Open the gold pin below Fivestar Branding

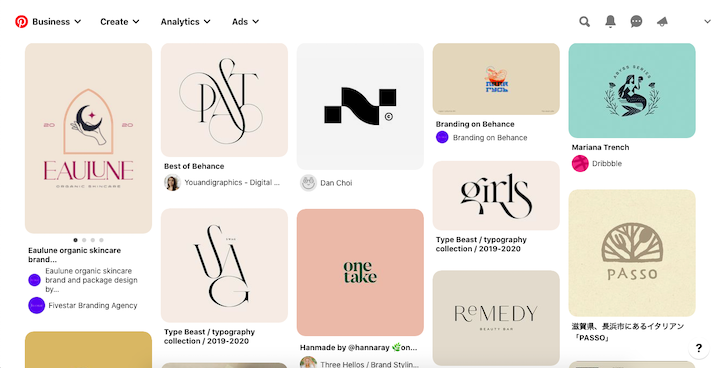[88, 350]
